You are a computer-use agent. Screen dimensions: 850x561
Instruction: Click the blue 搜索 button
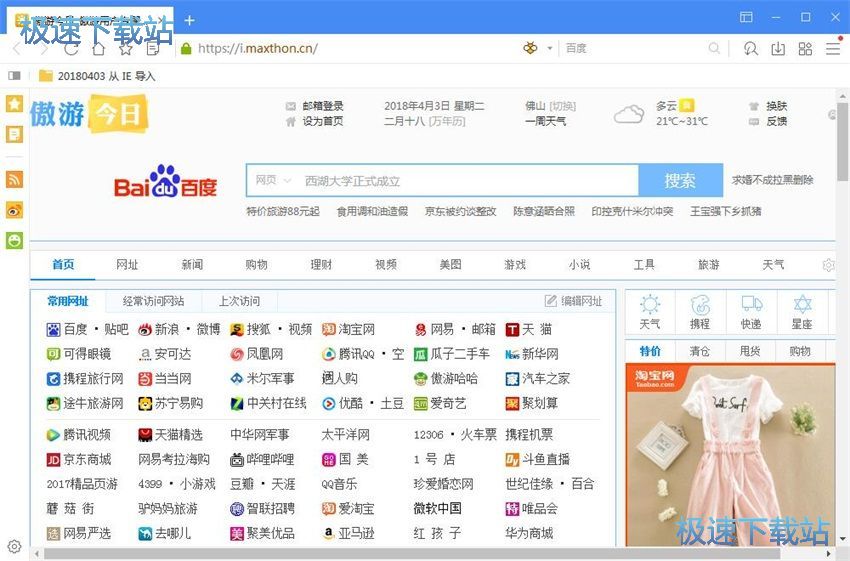pyautogui.click(x=680, y=180)
